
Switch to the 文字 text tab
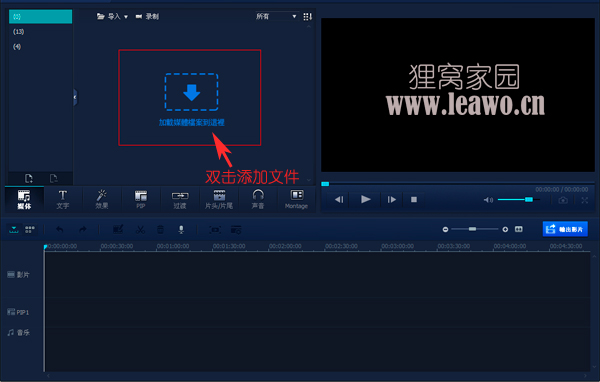tap(63, 199)
